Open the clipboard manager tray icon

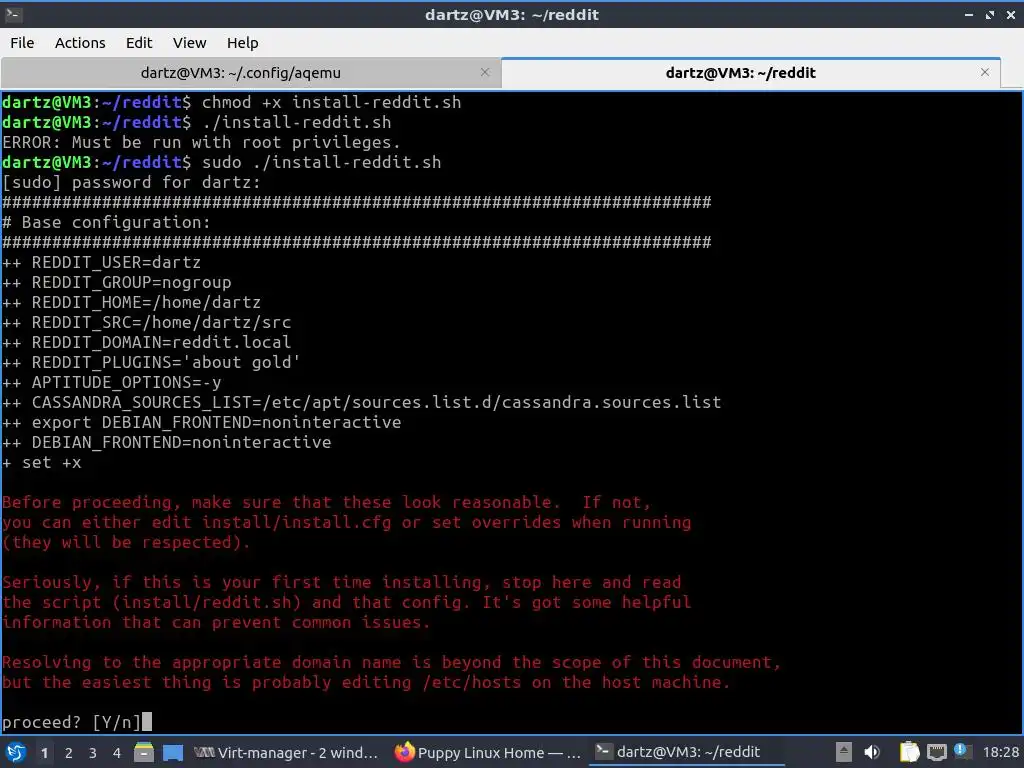point(909,752)
